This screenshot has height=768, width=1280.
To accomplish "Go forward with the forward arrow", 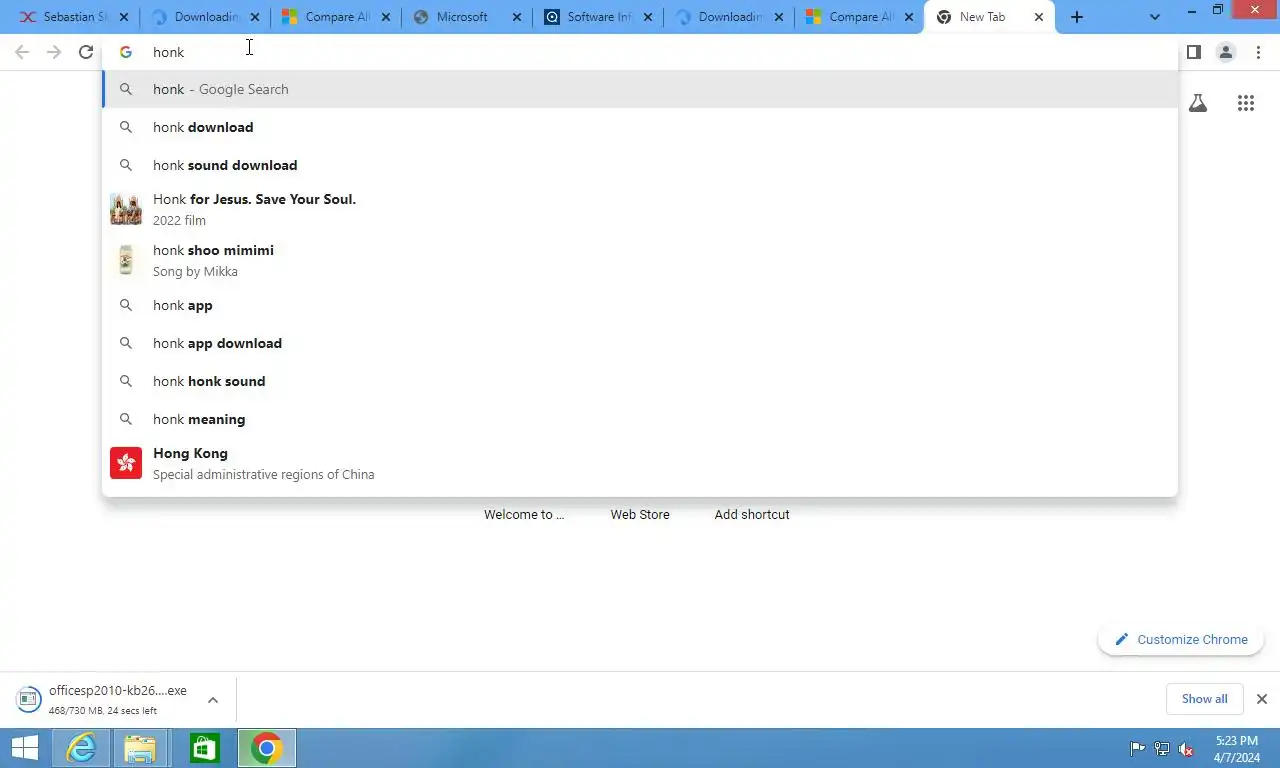I will point(54,52).
